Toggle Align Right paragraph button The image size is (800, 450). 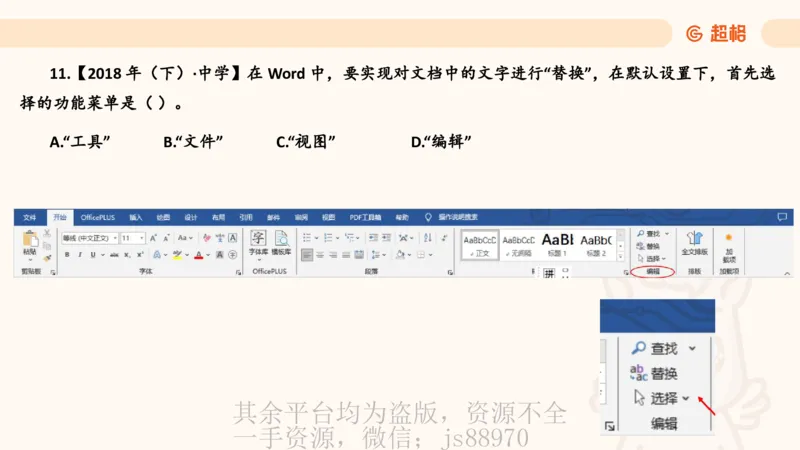pos(333,255)
